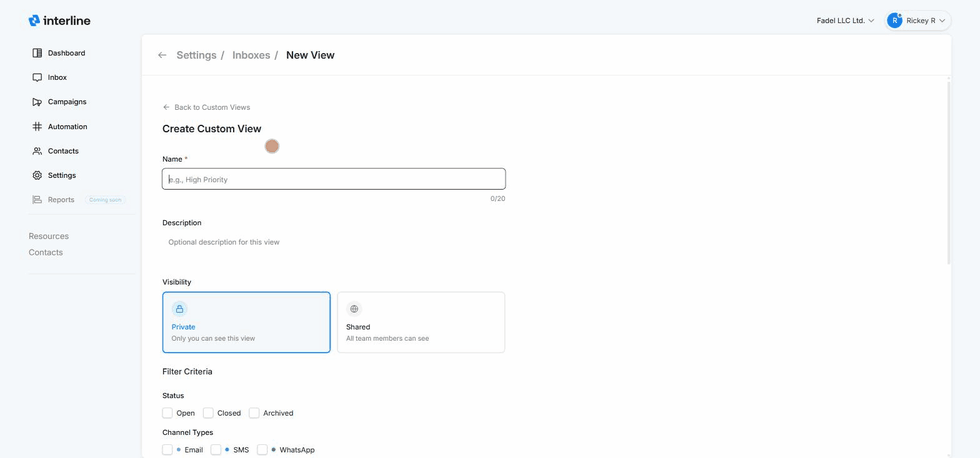
Task: Open the Contacts link under Resources
Action: click(46, 252)
